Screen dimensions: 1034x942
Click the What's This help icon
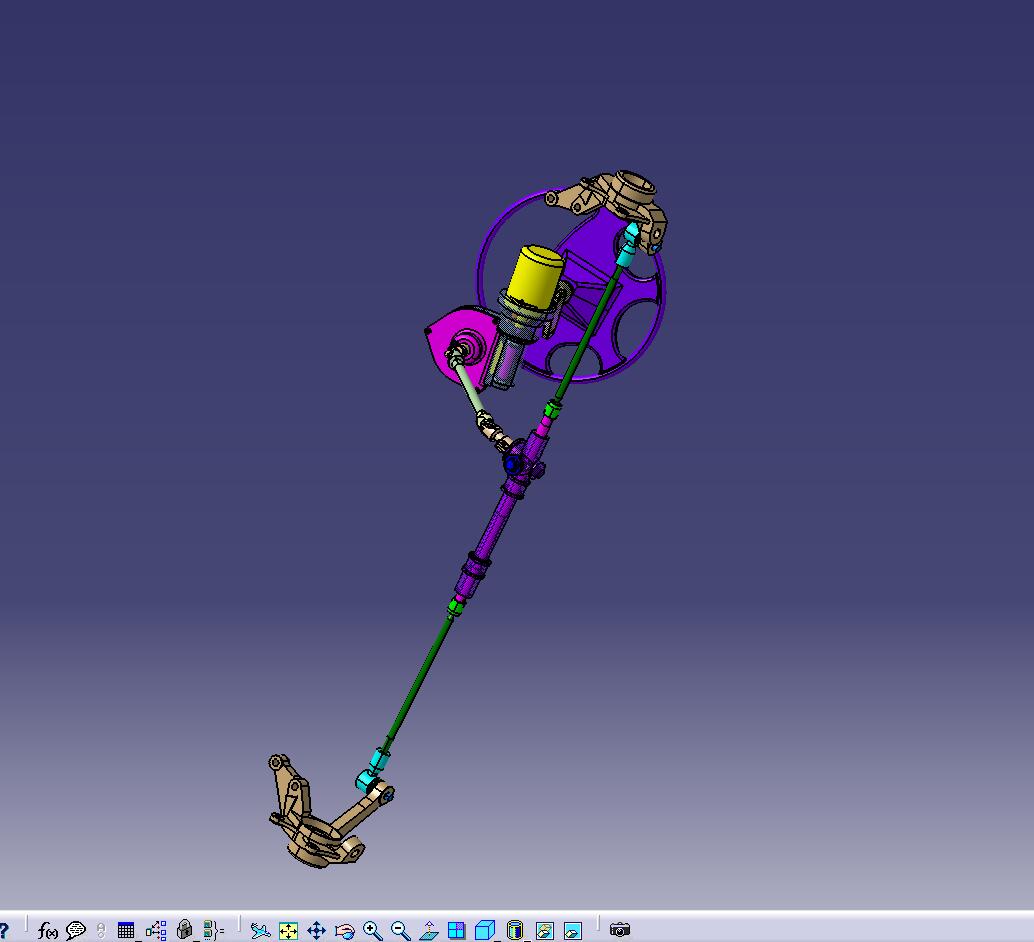(4, 929)
